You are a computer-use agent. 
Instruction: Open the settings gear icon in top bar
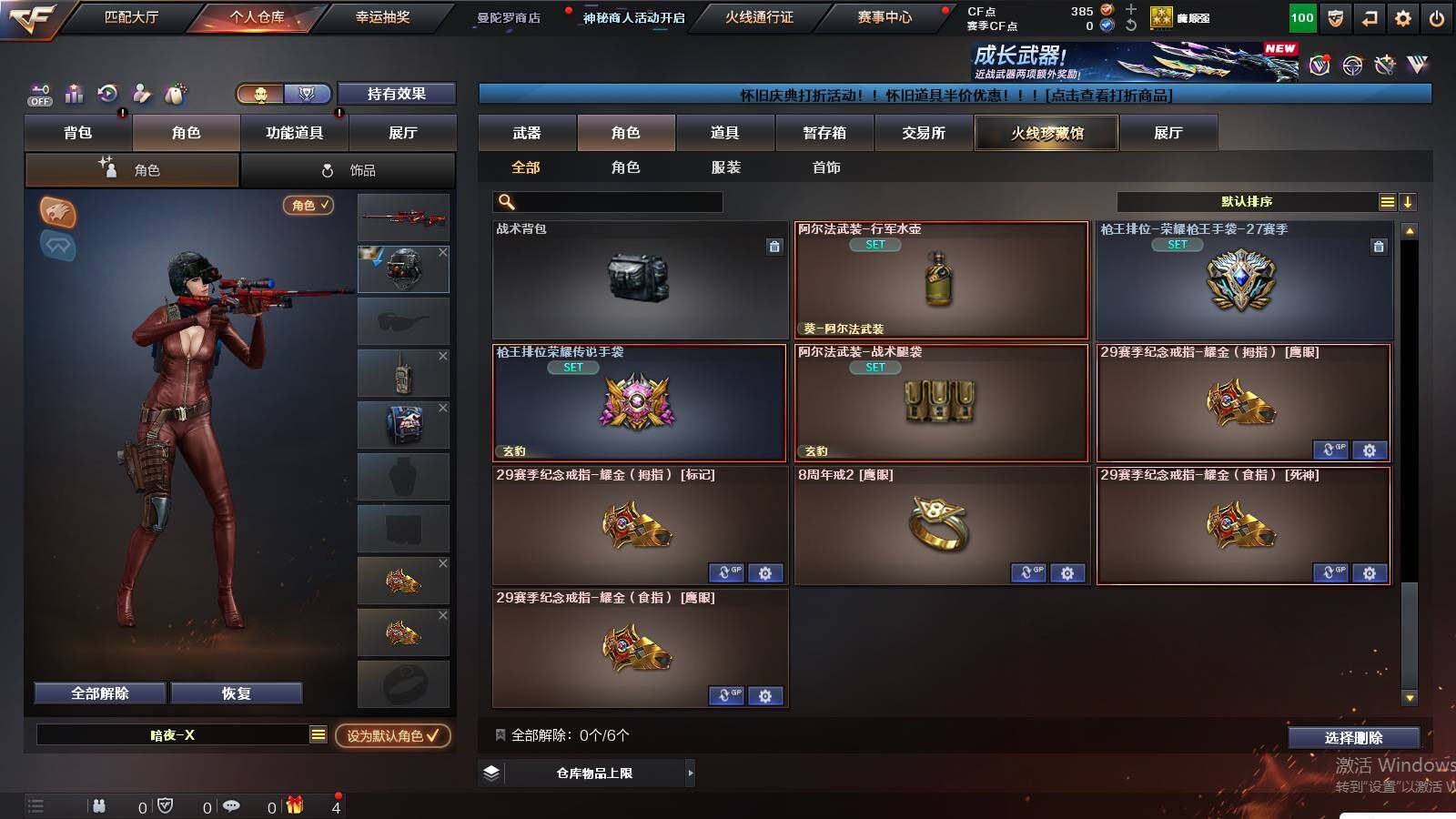coord(1402,17)
